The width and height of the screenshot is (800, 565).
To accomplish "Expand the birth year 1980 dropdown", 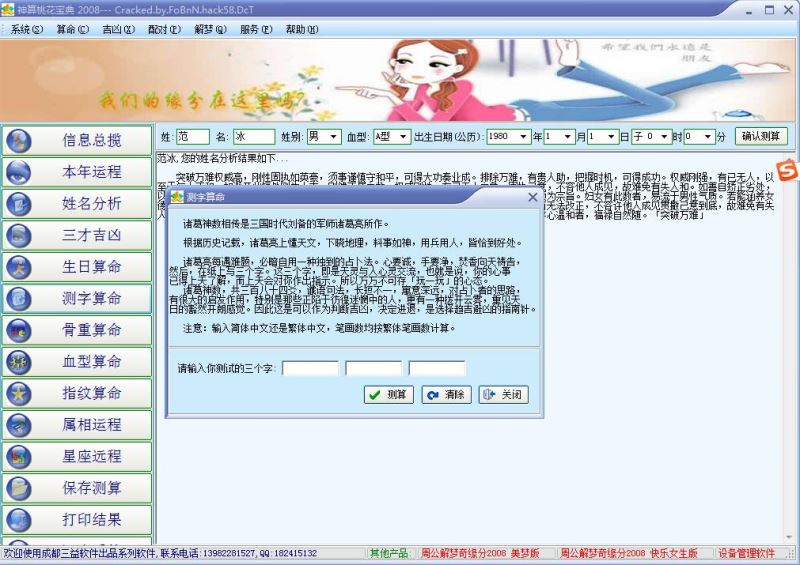I will click(523, 137).
